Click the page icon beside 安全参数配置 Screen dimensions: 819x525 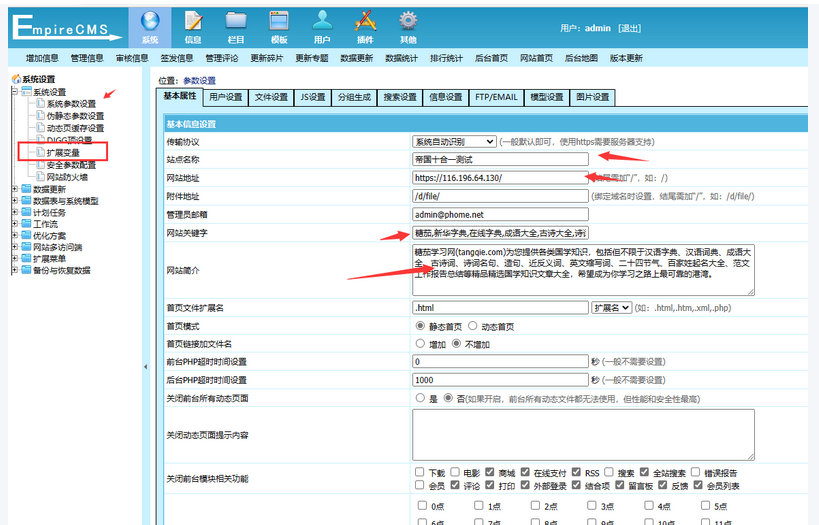pos(40,165)
